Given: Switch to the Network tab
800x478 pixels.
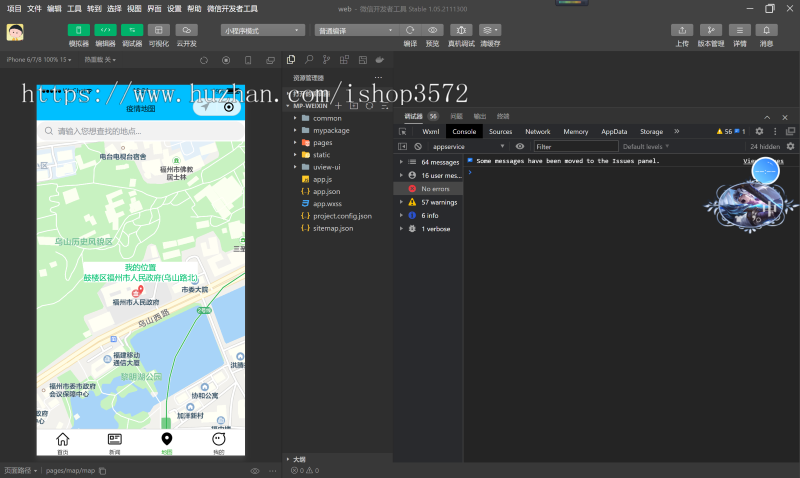Looking at the screenshot, I should (537, 132).
